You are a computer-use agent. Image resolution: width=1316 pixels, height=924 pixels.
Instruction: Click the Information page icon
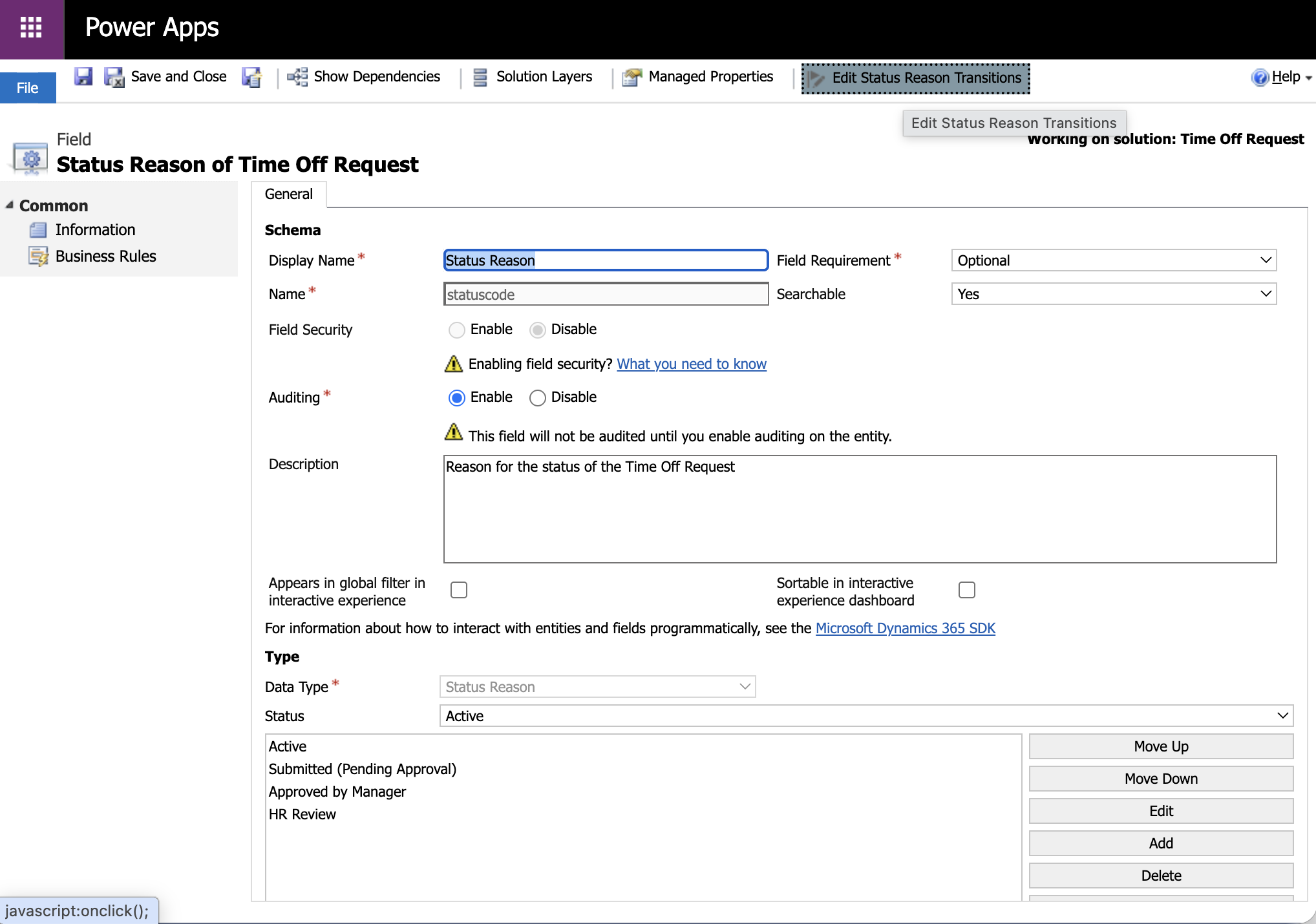click(38, 230)
